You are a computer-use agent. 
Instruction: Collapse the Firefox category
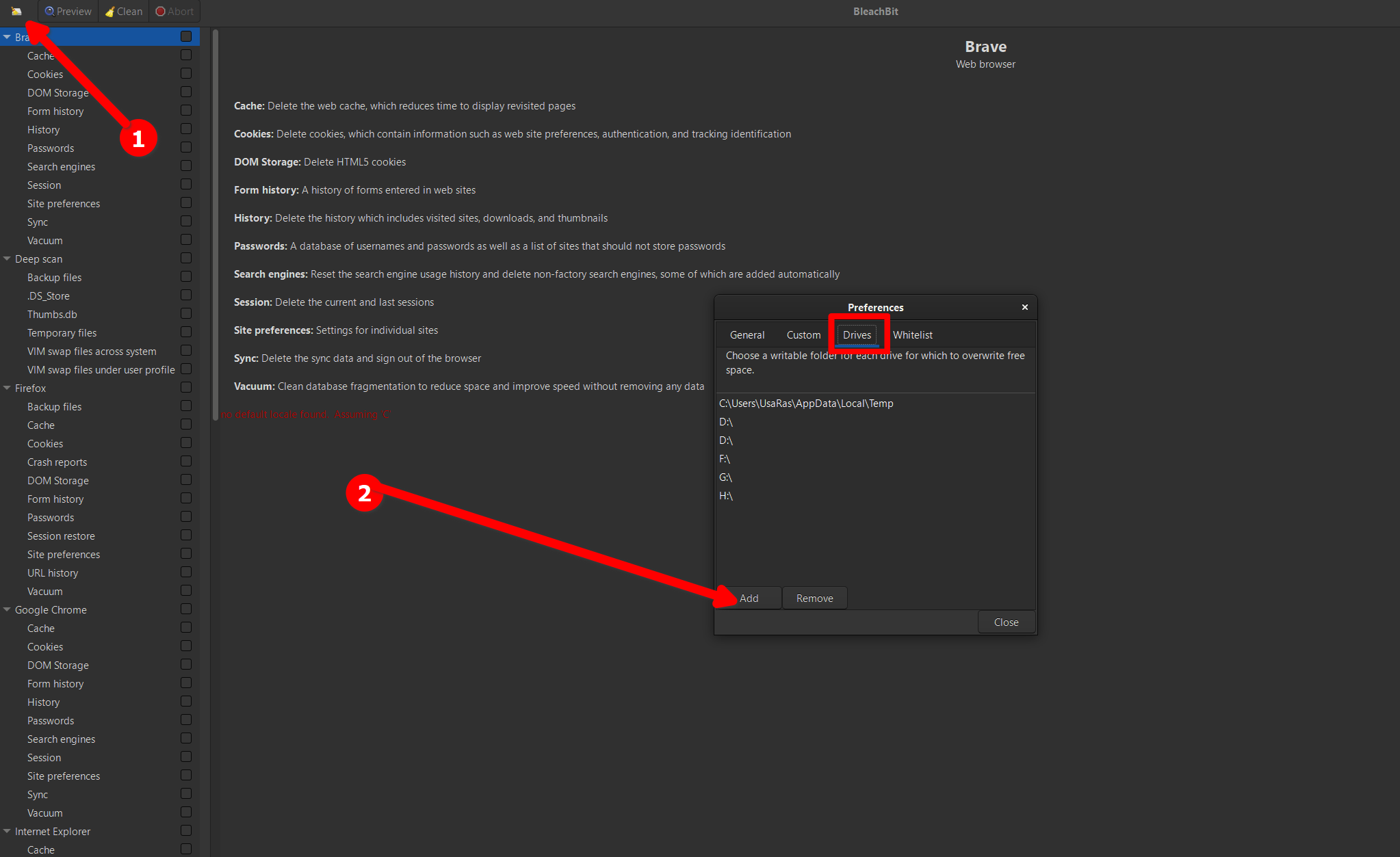click(6, 388)
